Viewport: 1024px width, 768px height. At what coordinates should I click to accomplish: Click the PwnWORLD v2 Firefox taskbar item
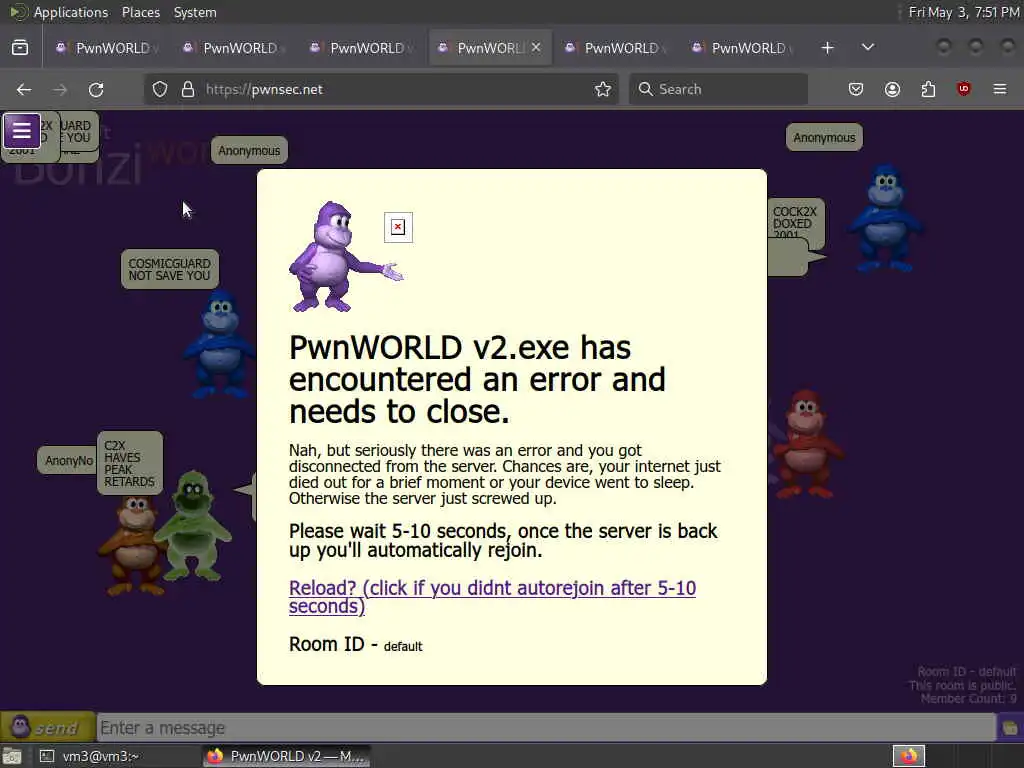287,756
